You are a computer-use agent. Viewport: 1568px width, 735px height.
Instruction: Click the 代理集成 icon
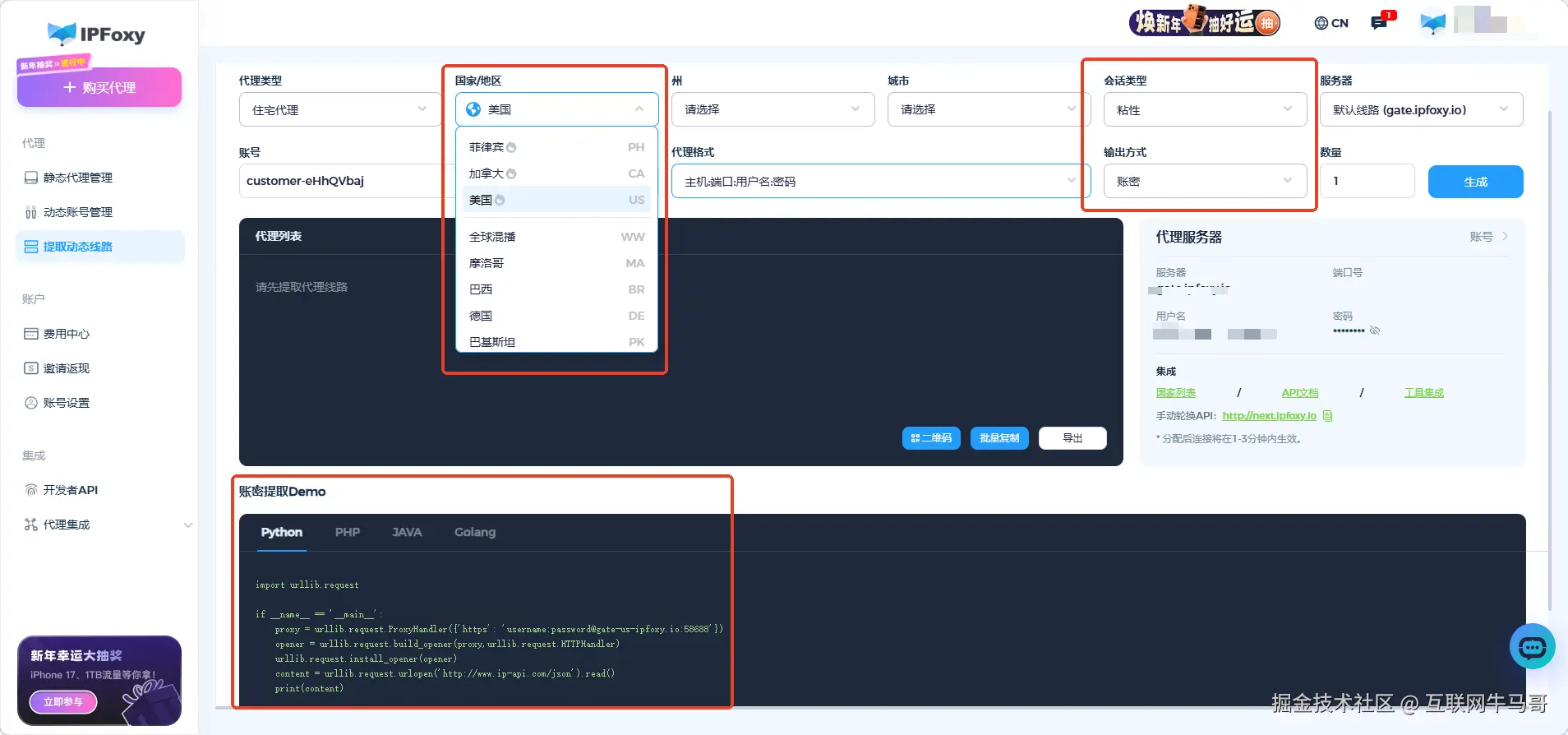[x=31, y=525]
